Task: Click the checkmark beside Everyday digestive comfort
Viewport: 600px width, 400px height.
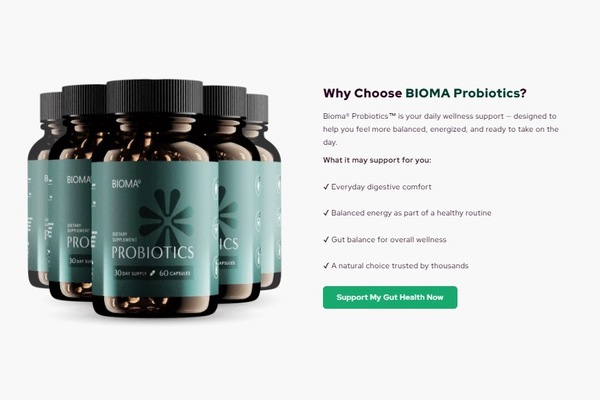Action: (326, 187)
